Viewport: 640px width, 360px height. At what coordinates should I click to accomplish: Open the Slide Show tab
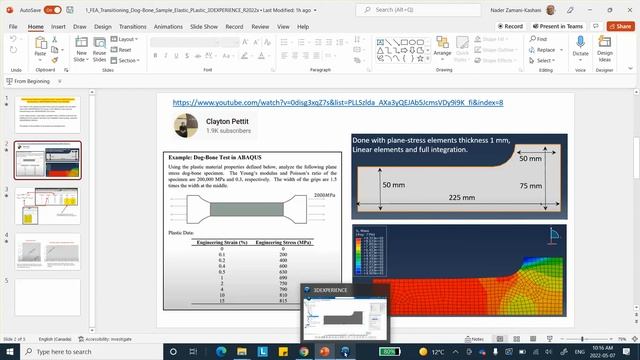click(204, 27)
